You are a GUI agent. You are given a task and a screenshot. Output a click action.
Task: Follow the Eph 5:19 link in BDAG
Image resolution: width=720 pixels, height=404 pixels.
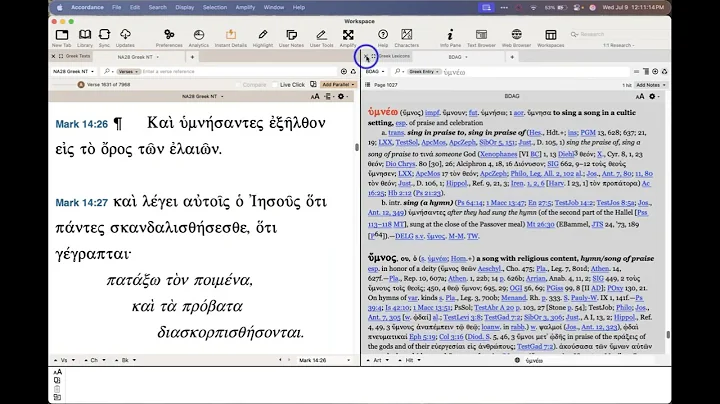(x=422, y=337)
